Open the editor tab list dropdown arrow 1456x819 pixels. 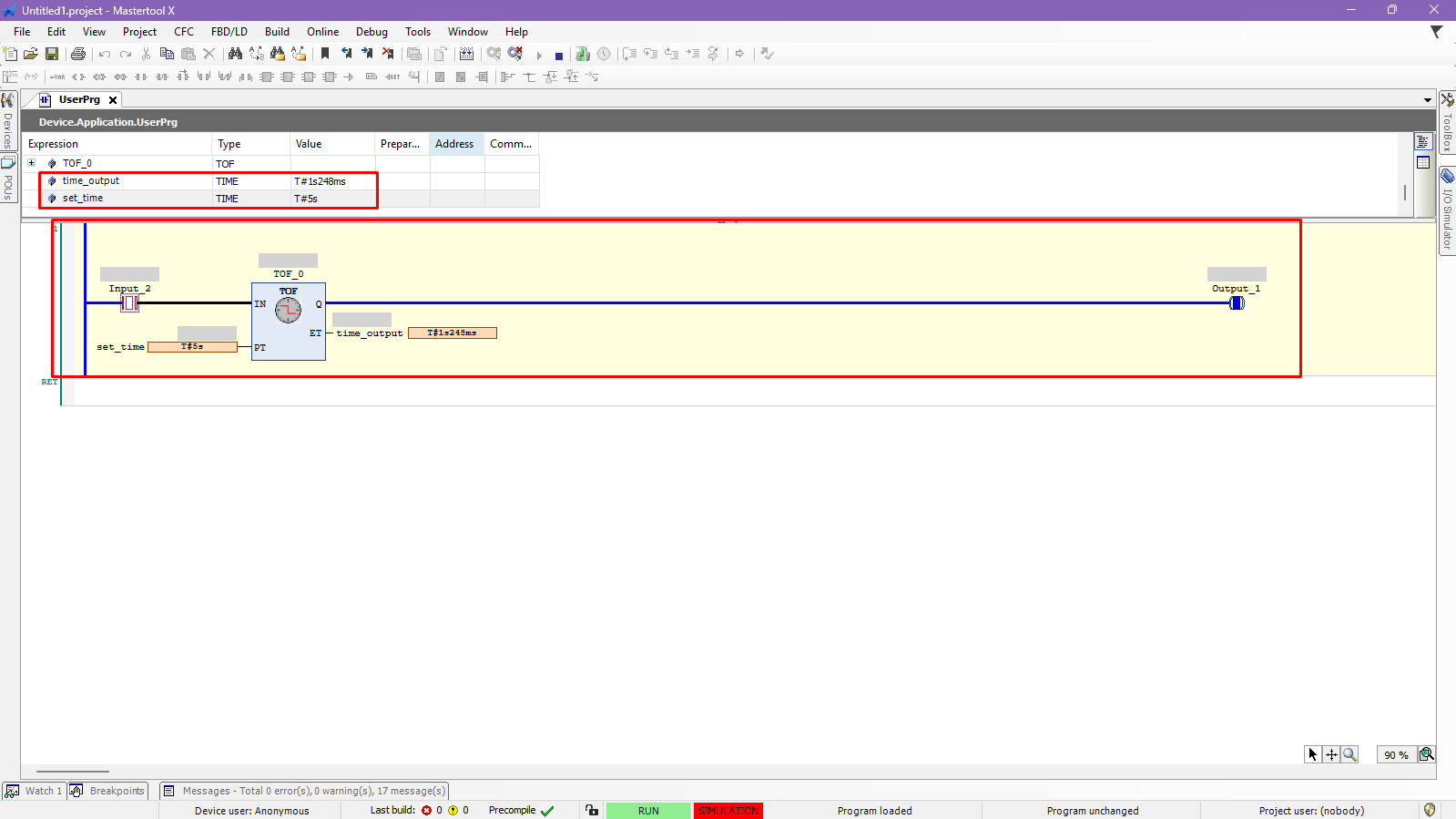[1427, 100]
